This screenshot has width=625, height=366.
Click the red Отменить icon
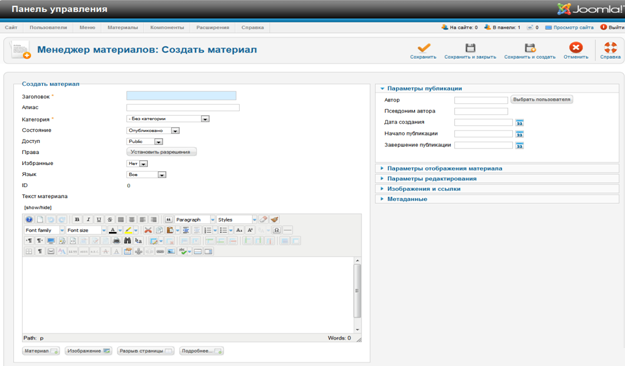tap(576, 48)
